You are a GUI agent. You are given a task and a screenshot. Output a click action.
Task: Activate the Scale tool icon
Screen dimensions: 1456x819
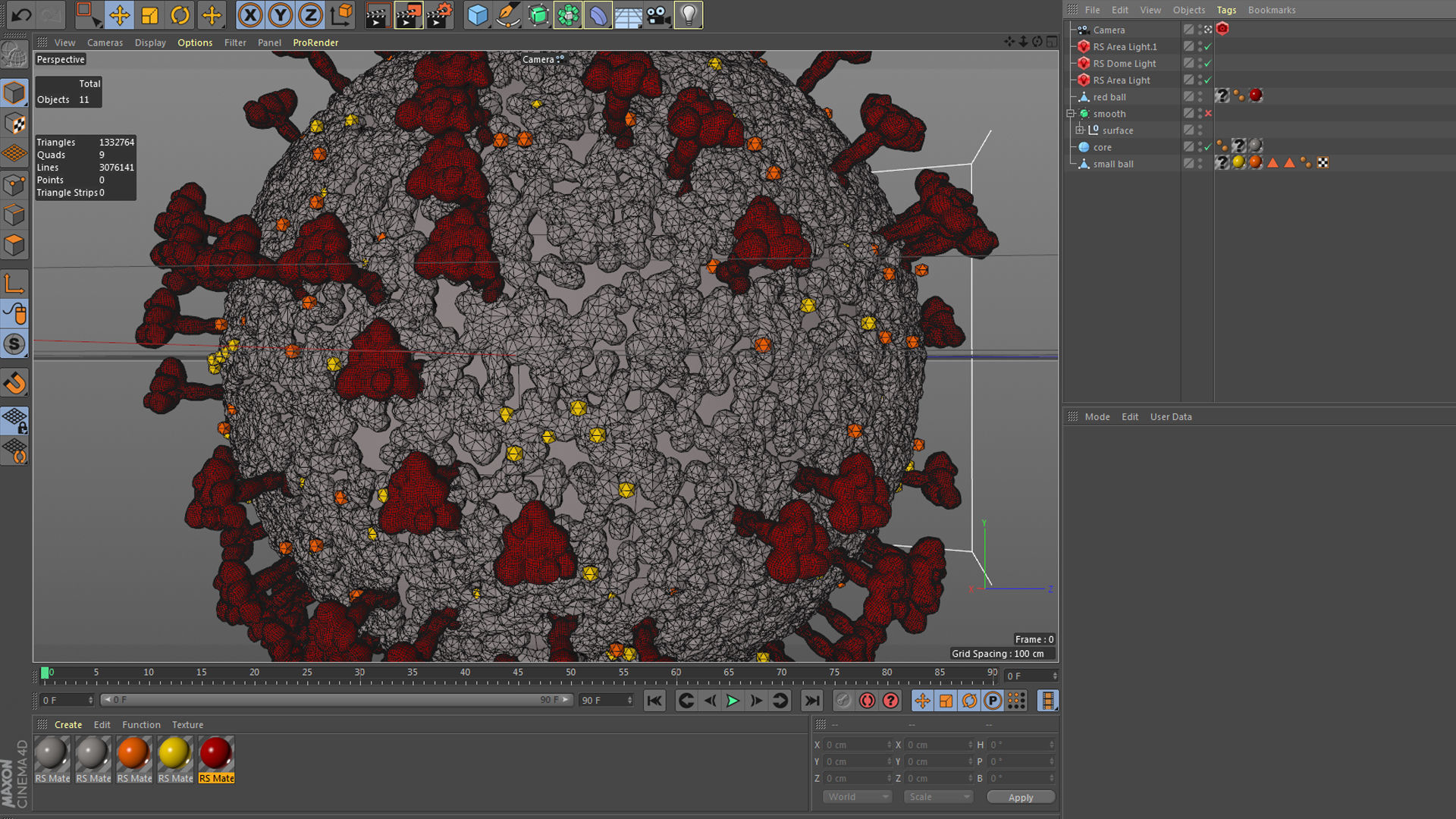point(150,14)
